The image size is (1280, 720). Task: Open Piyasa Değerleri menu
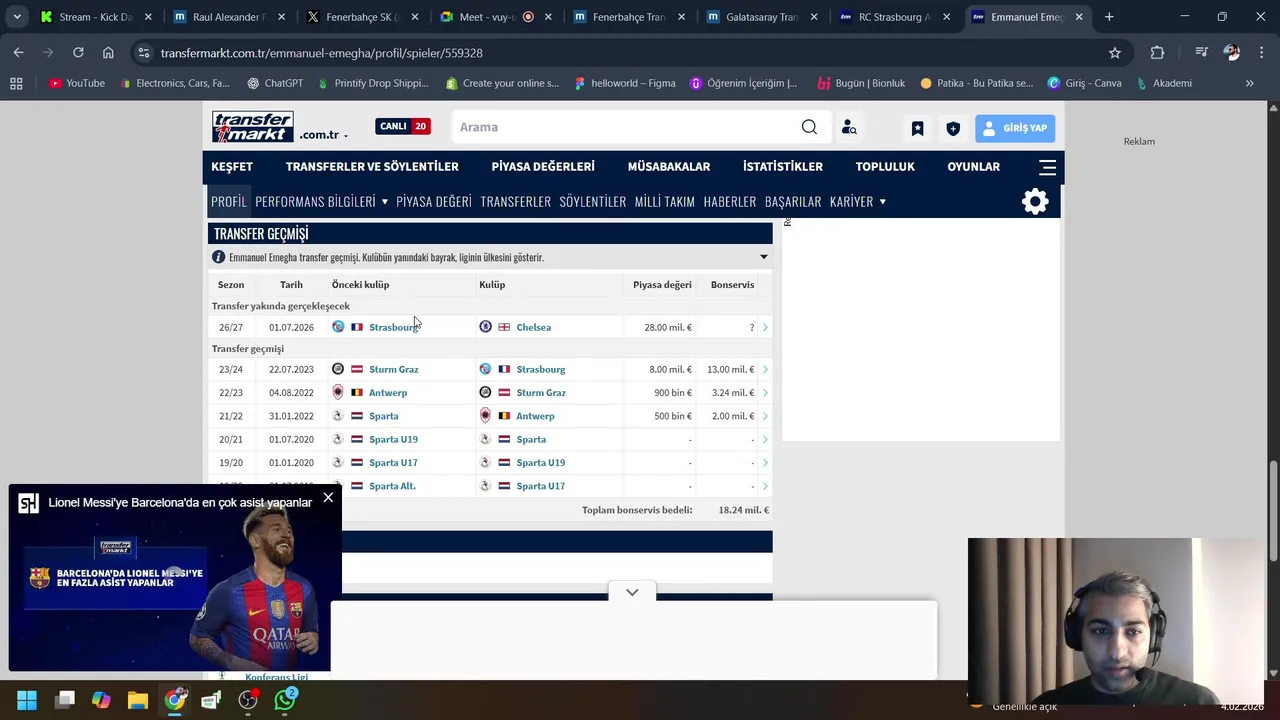coord(543,167)
